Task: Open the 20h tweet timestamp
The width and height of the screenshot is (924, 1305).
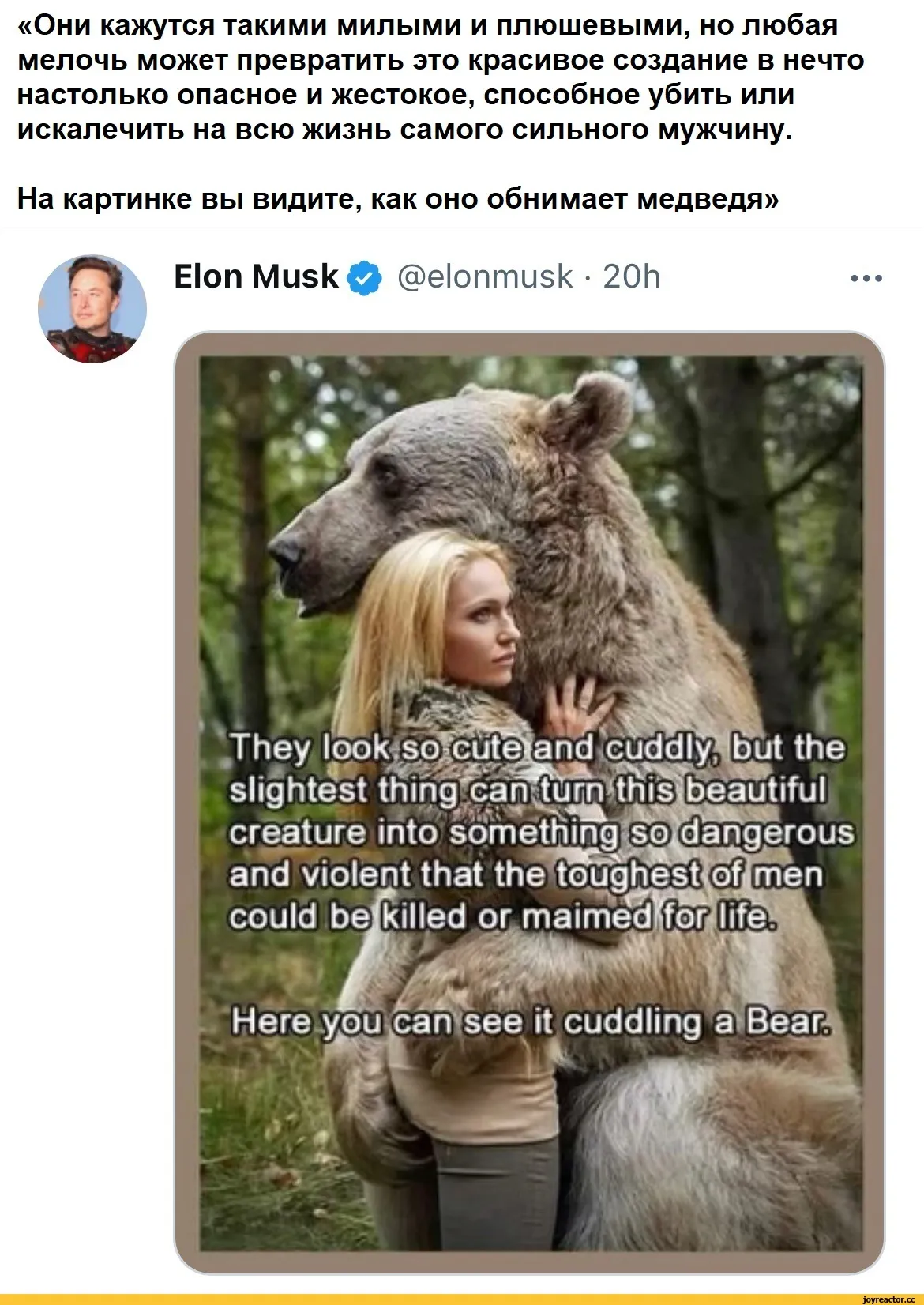Action: (x=632, y=276)
